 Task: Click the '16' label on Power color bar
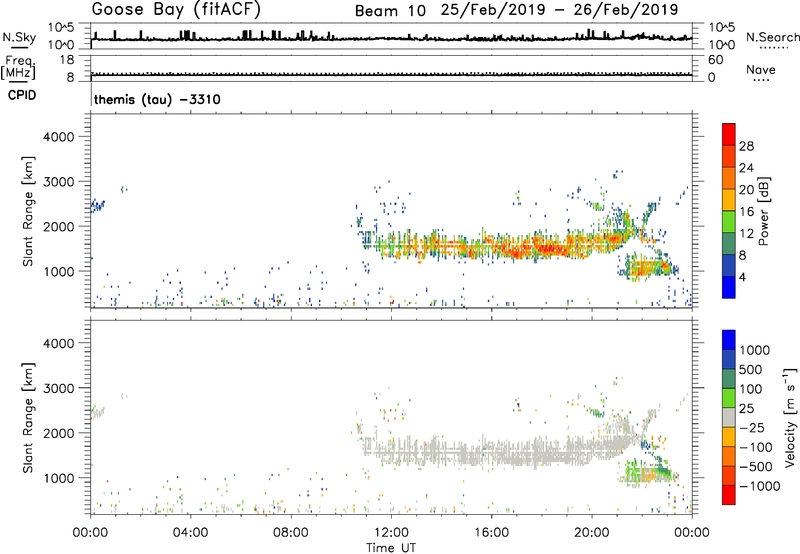click(746, 211)
